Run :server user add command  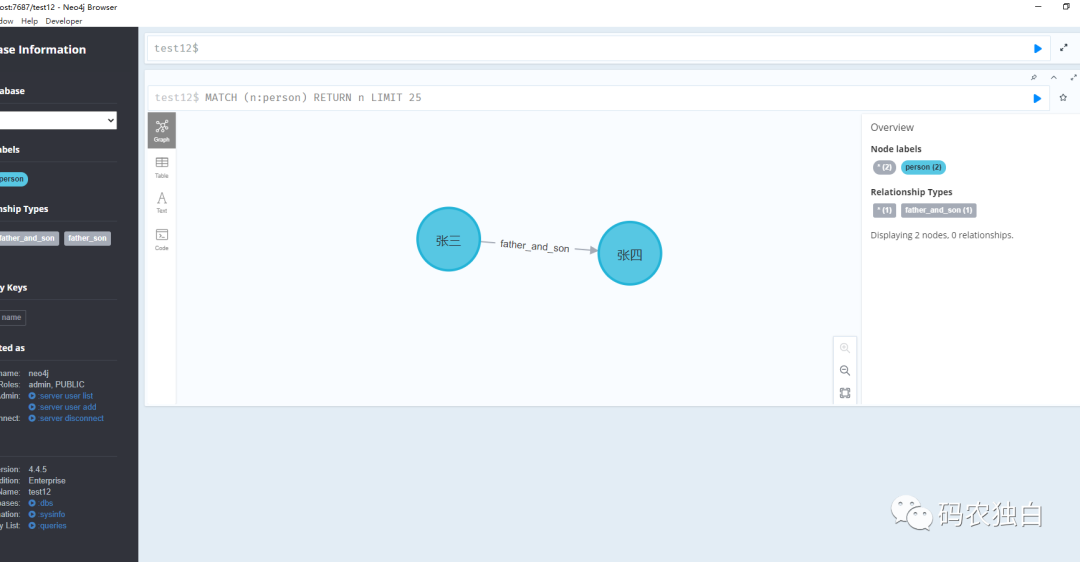62,407
